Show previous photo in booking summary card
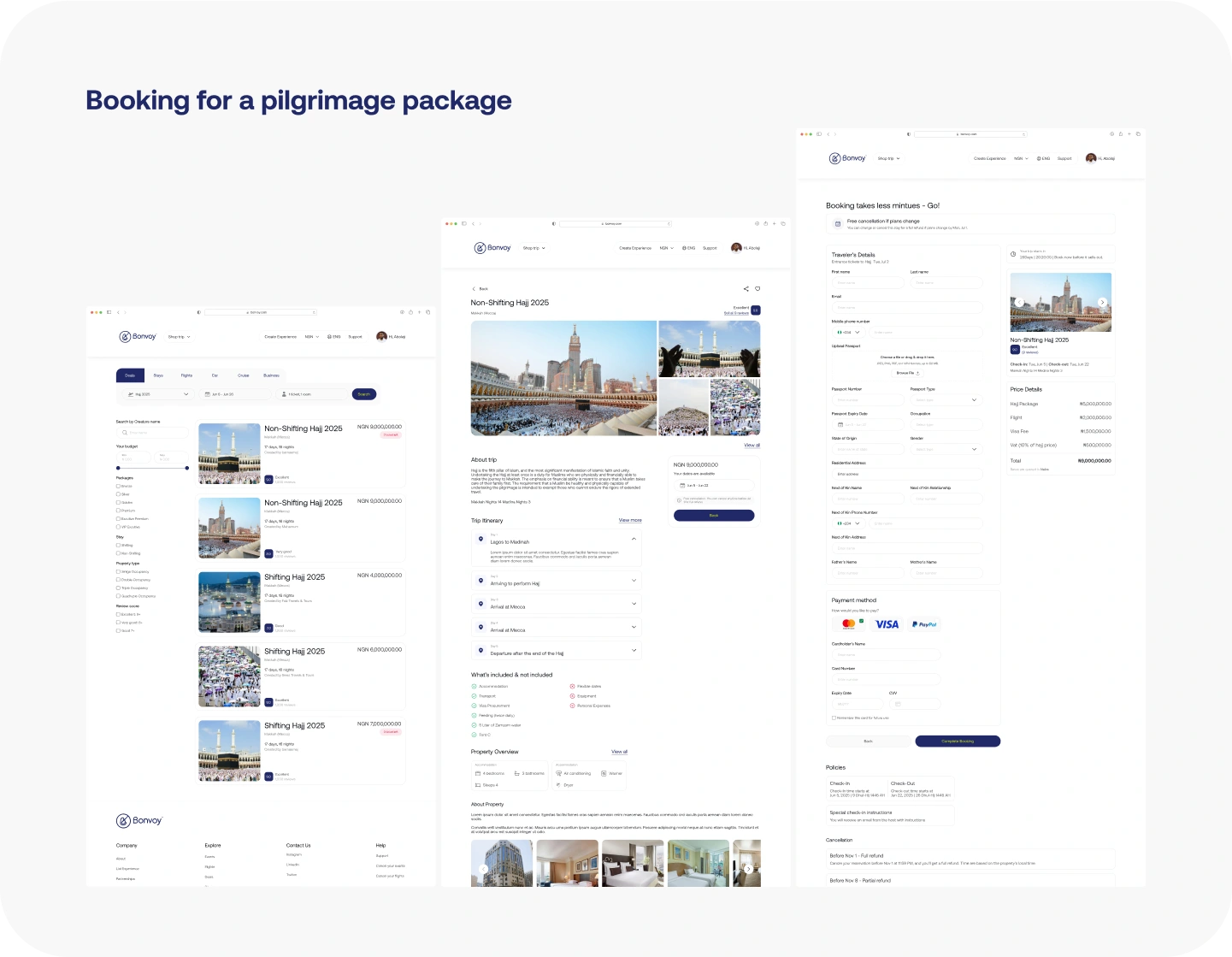The width and height of the screenshot is (1232, 957). (1019, 303)
